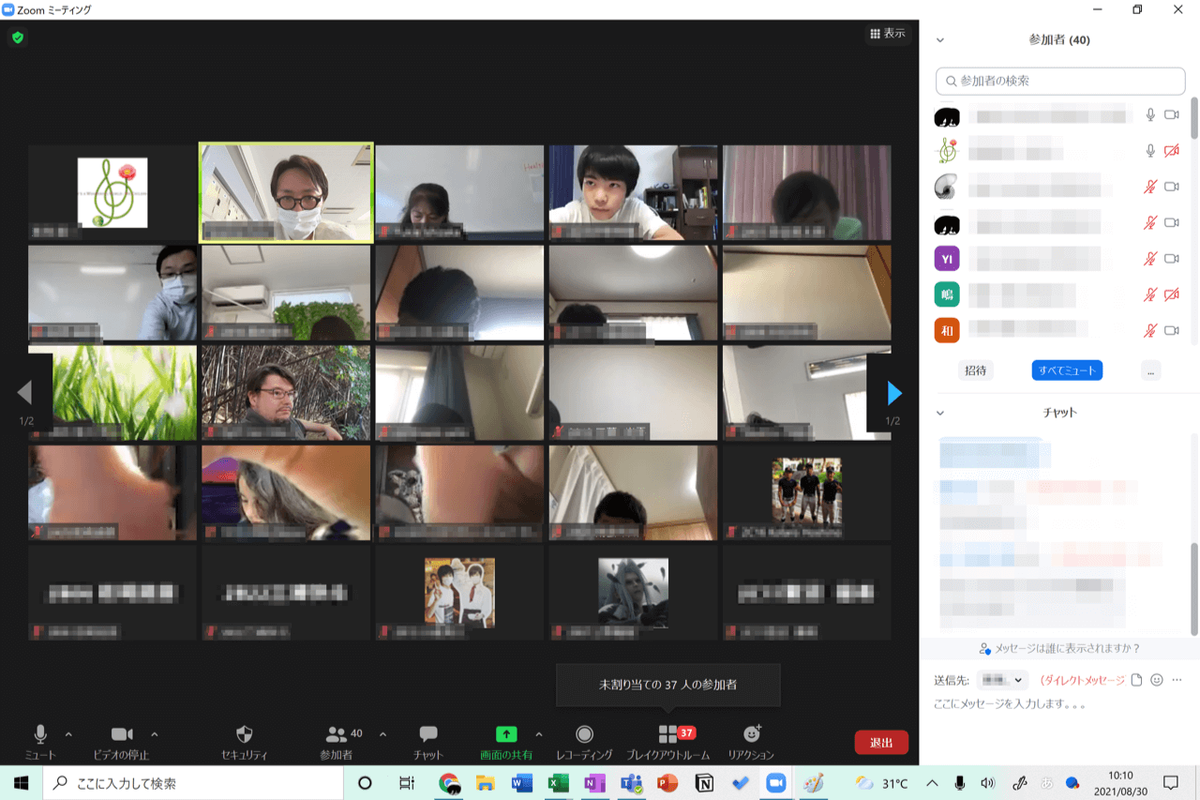Screen dimensions: 1200x800
Task: Toggle muted mic of shell avatar participant
Action: coord(1150,187)
